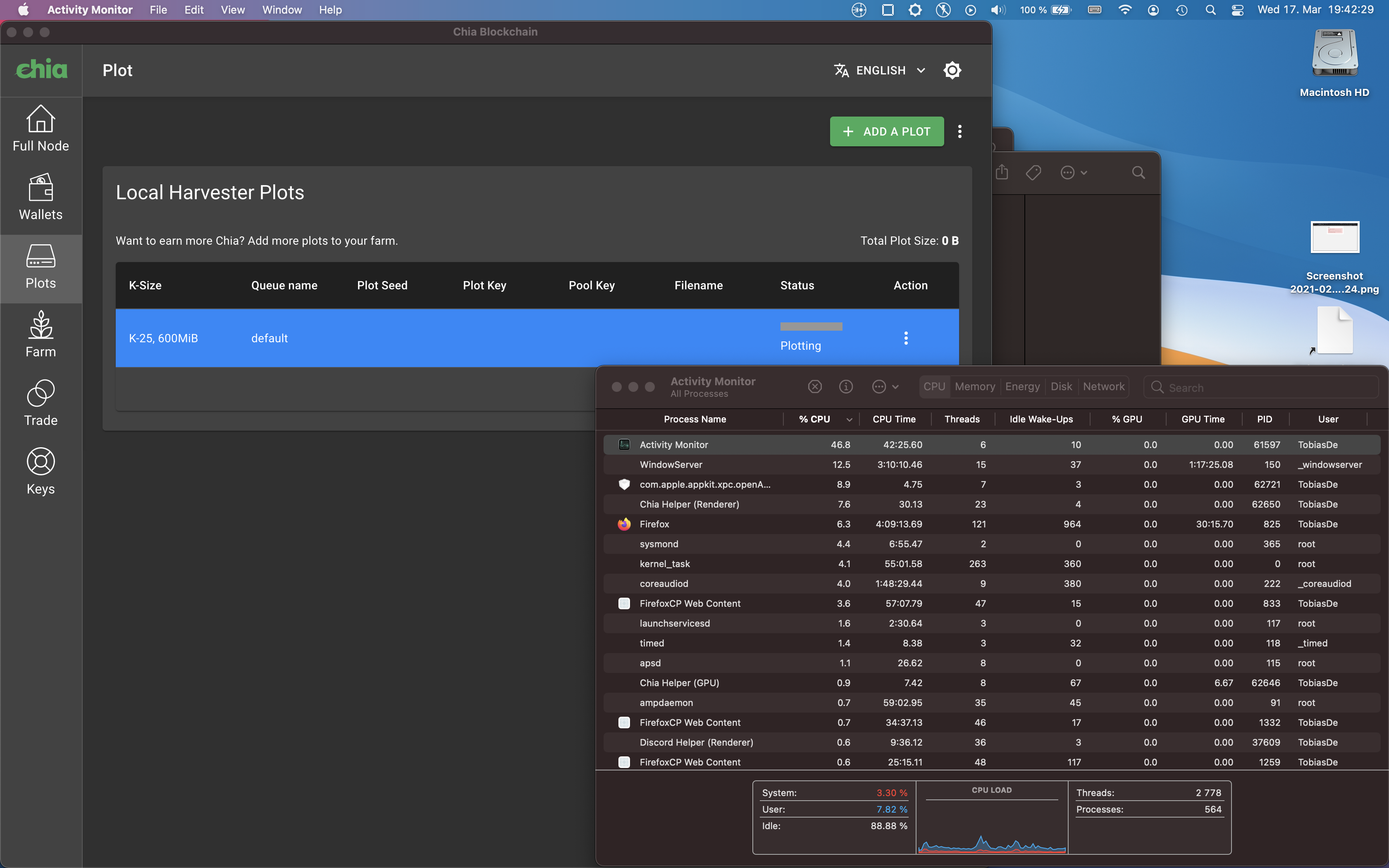Sort by the Process Name column
This screenshot has width=1389, height=868.
pyautogui.click(x=694, y=419)
